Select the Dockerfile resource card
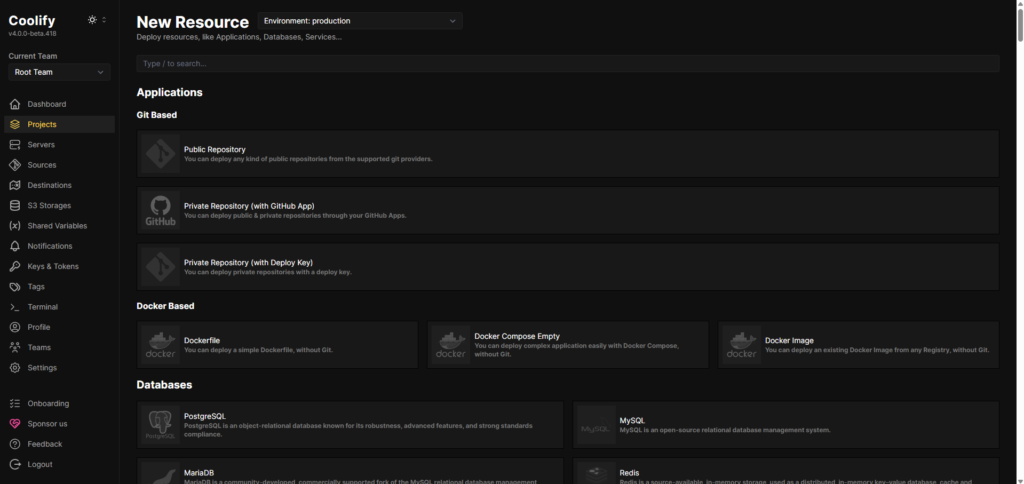This screenshot has height=484, width=1024. (277, 345)
